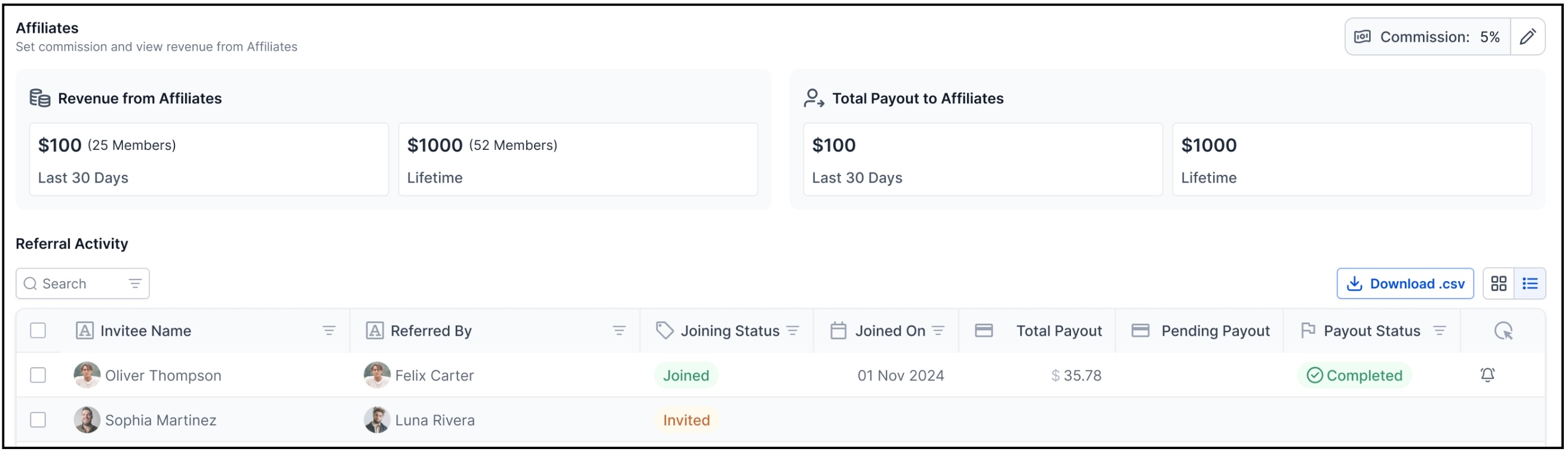This screenshot has width=1568, height=452.
Task: Open the Referred By column filter
Action: pos(618,331)
